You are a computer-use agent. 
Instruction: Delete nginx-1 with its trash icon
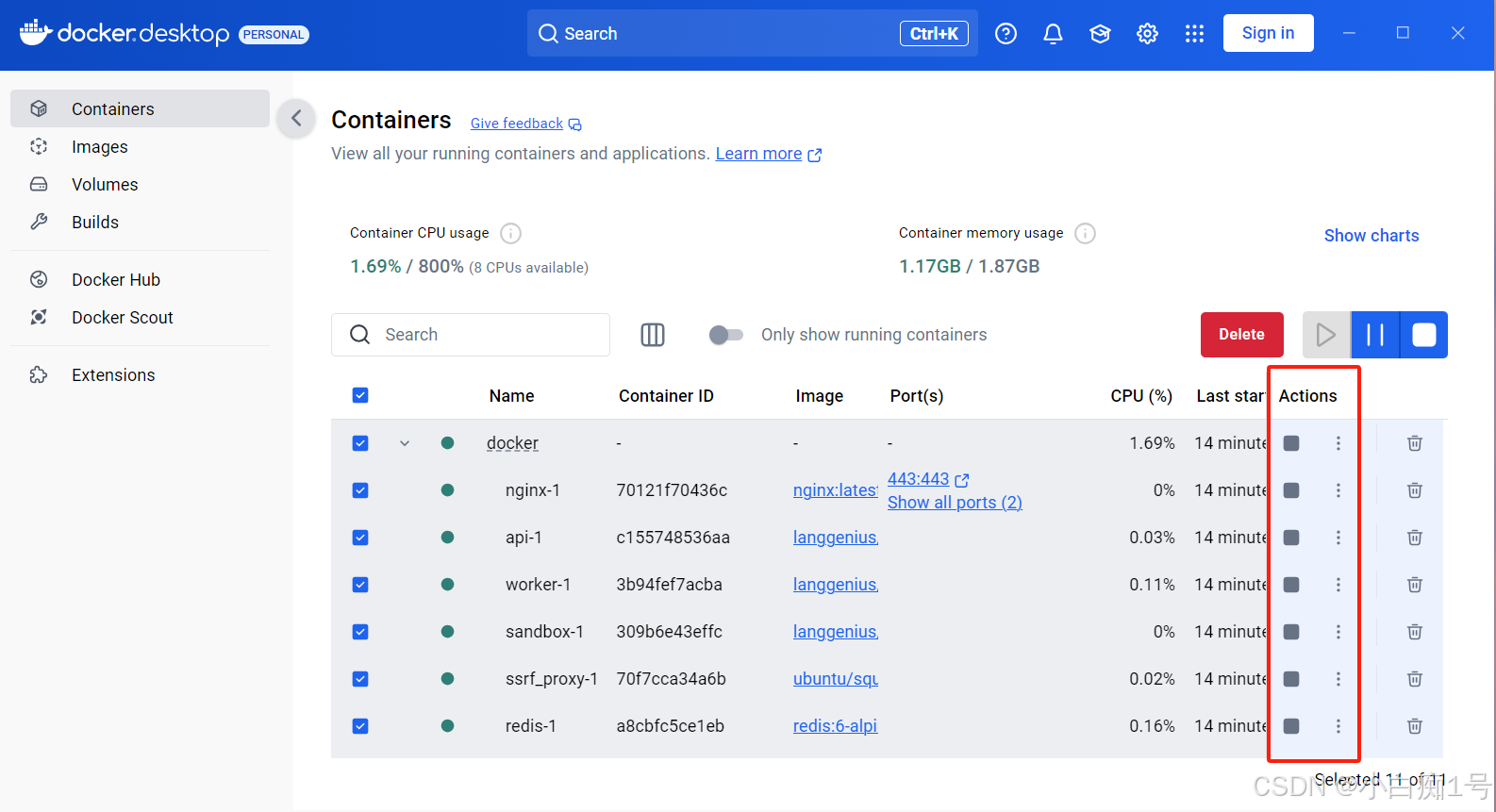pos(1415,490)
